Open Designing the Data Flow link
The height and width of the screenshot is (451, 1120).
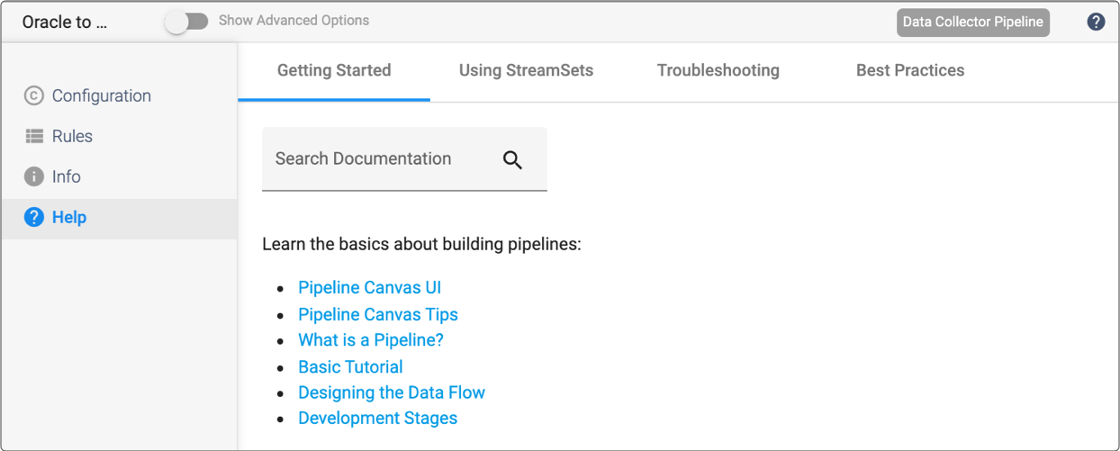click(391, 392)
